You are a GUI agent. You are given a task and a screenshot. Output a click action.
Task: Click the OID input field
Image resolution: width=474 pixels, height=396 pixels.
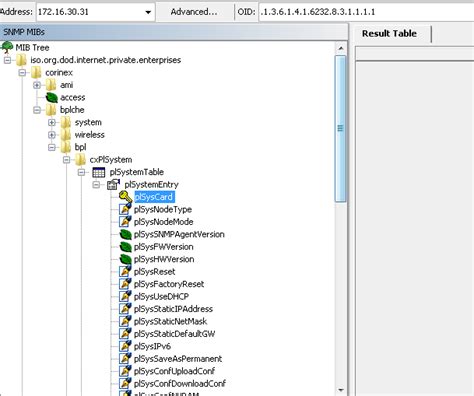(366, 12)
